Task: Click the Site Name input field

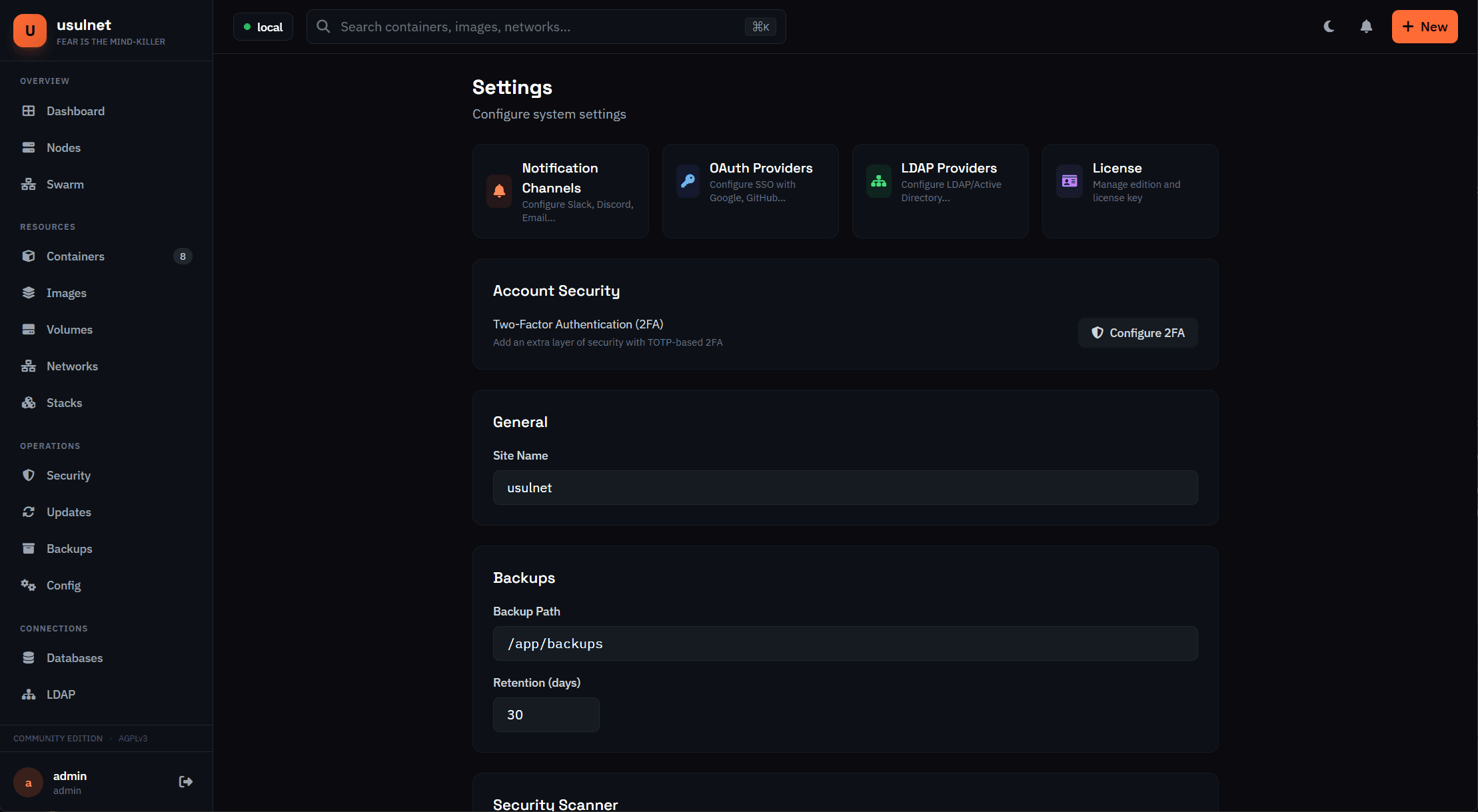Action: click(844, 487)
